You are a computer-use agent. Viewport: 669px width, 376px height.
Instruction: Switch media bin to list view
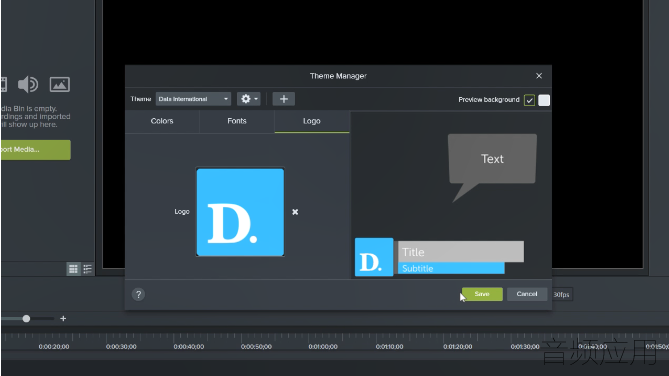tap(87, 269)
